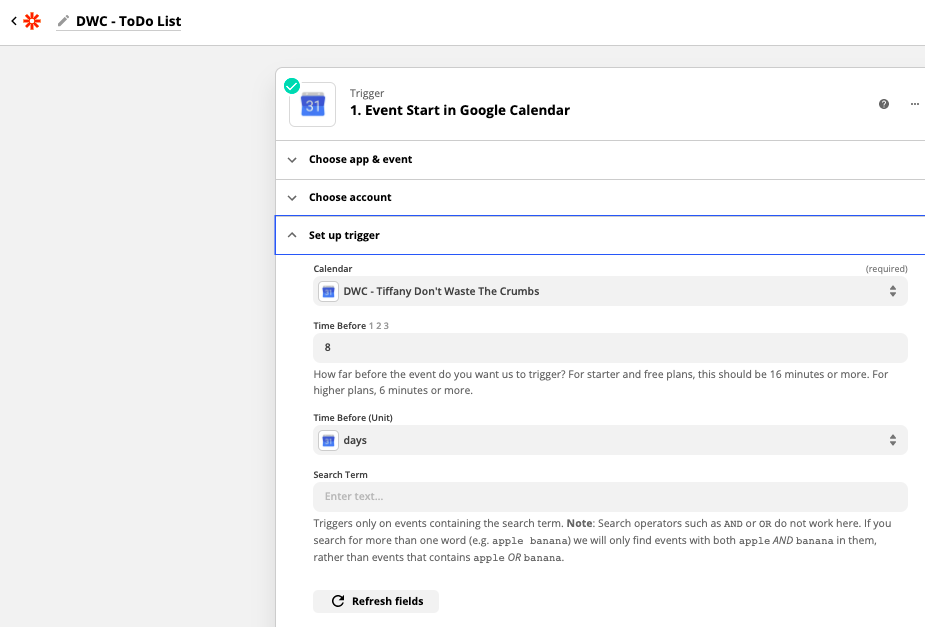
Task: Click the Time Before 1 2 3 label
Action: pyautogui.click(x=351, y=326)
